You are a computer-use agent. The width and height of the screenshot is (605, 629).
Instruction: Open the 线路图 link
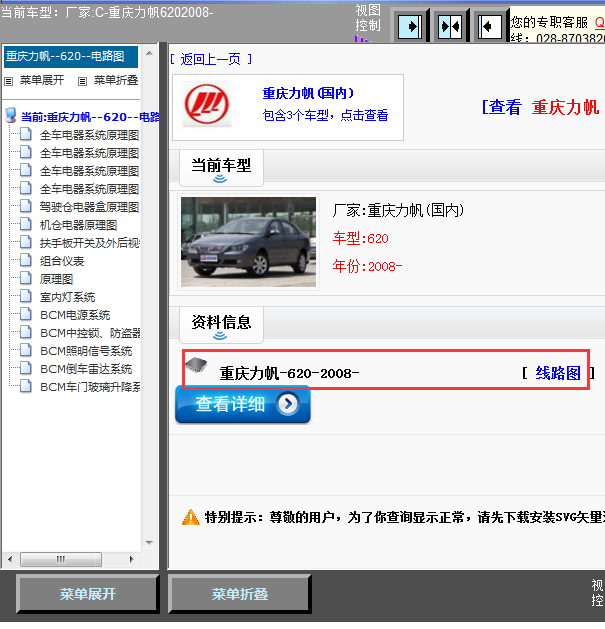pos(558,373)
